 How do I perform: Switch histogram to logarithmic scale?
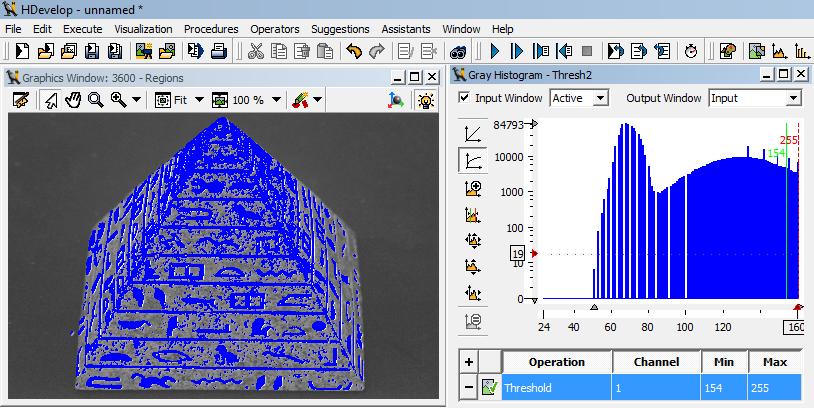click(x=473, y=161)
